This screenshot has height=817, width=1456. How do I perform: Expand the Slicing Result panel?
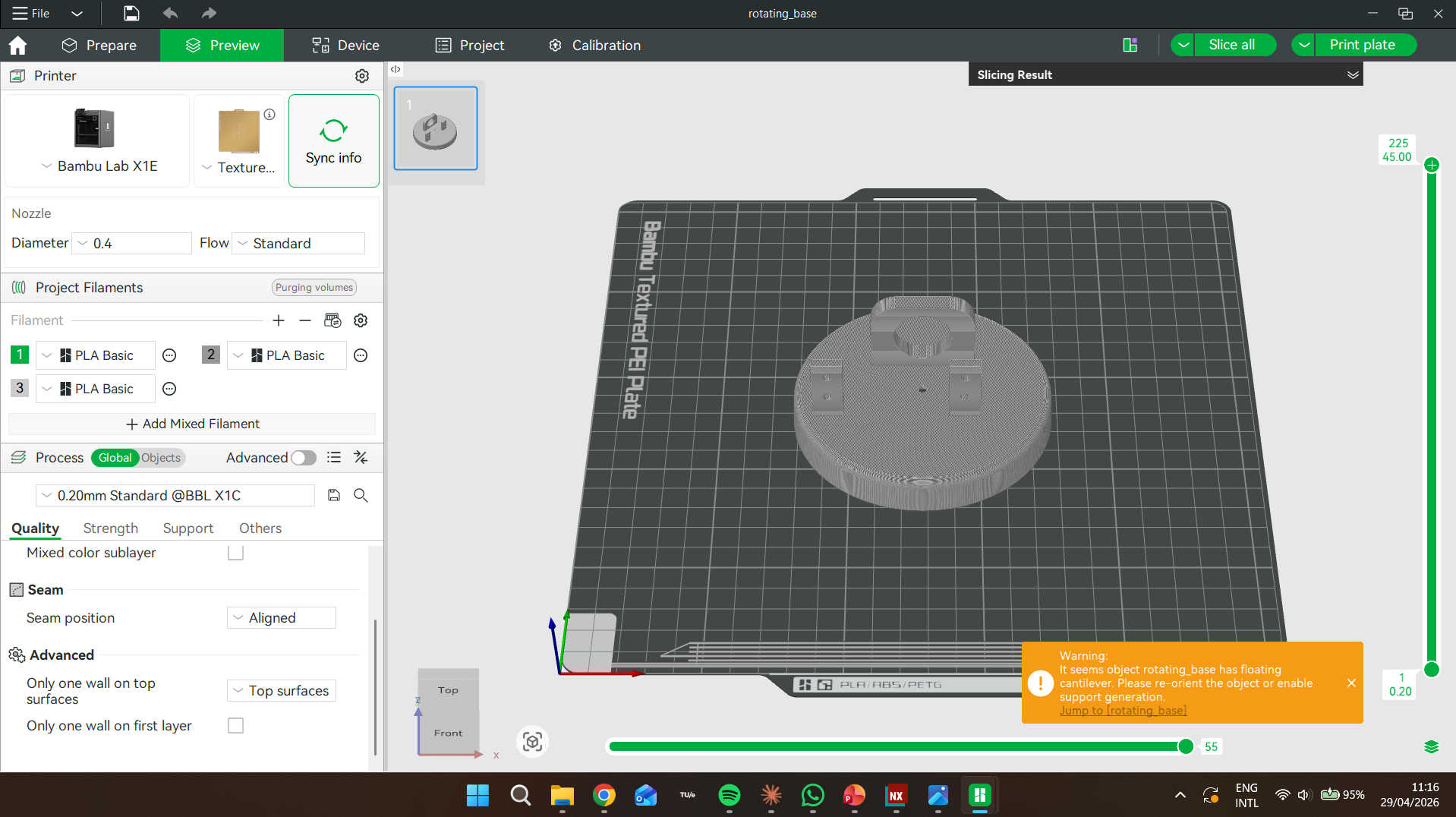[1353, 74]
